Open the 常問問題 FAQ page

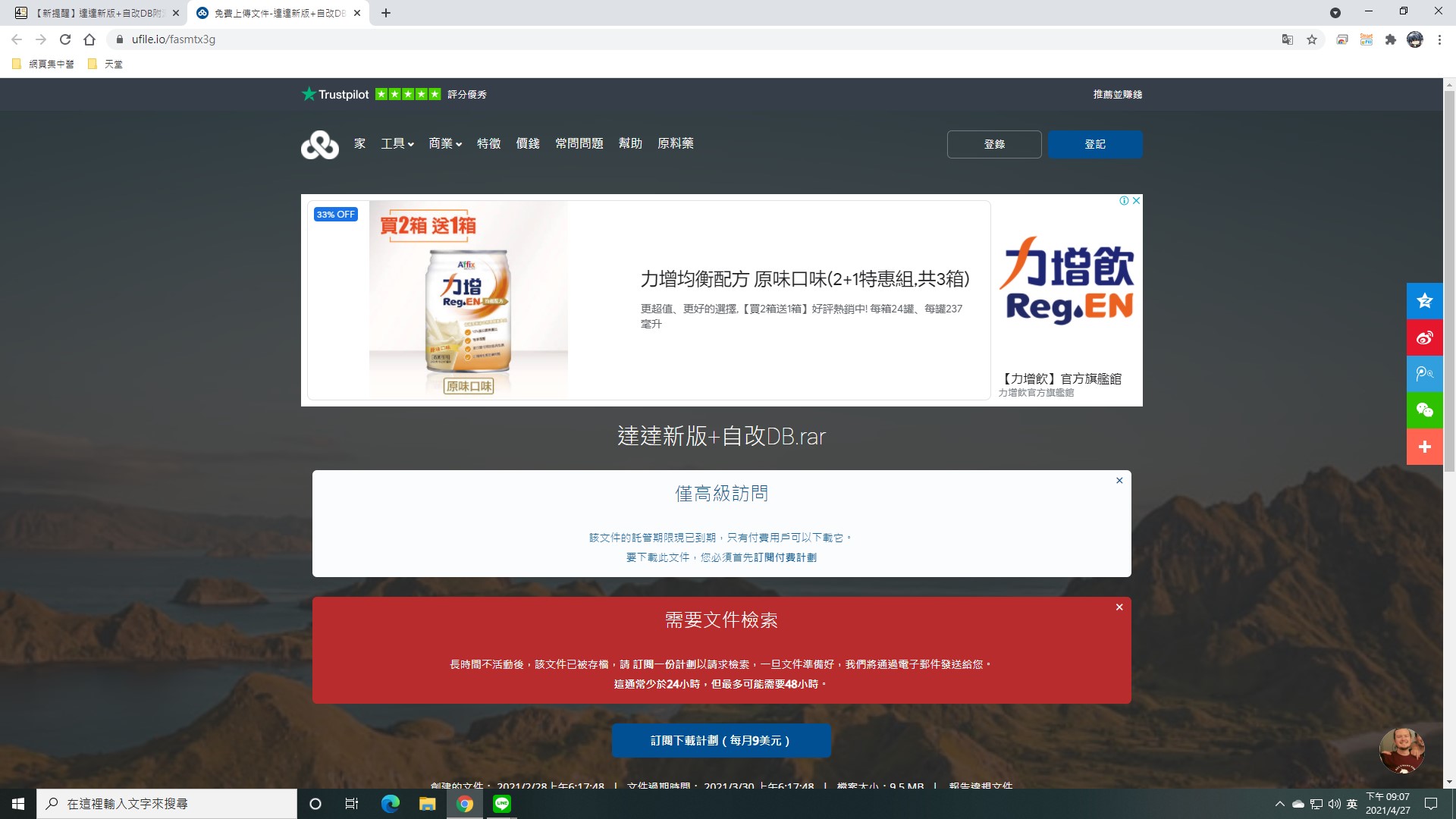pyautogui.click(x=579, y=143)
